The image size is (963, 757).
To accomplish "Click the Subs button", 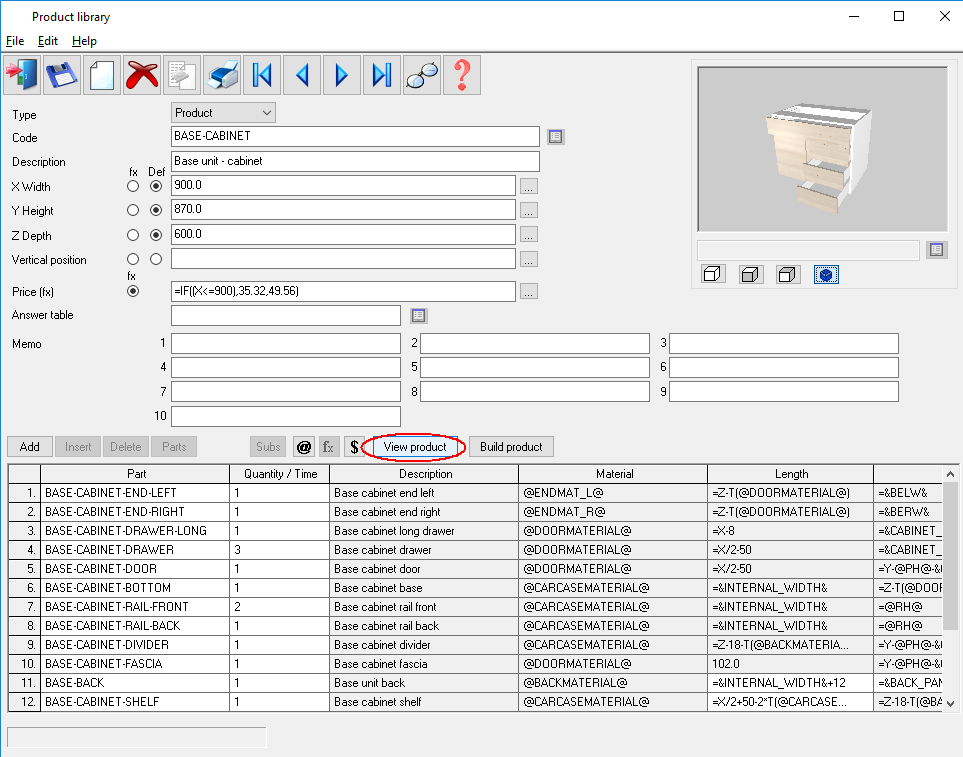I will click(x=268, y=447).
